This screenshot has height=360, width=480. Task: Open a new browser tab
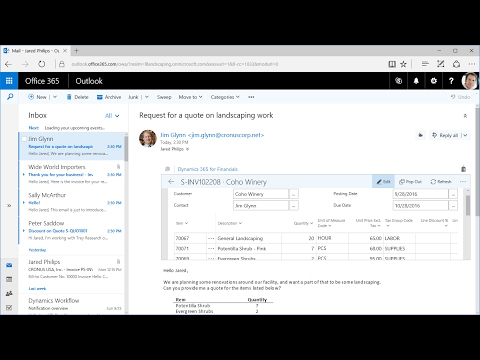point(76,51)
